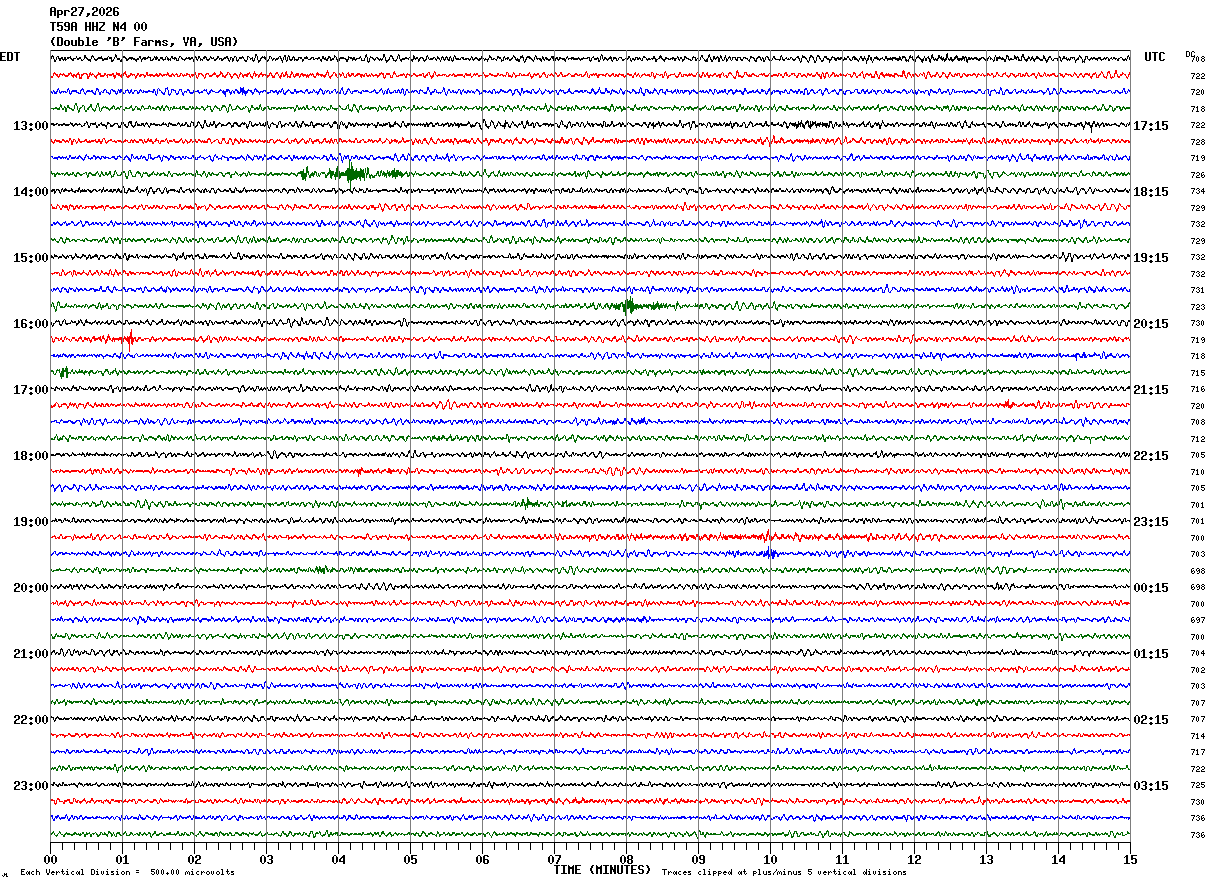Click the green seismic event before 16:00

[630, 306]
